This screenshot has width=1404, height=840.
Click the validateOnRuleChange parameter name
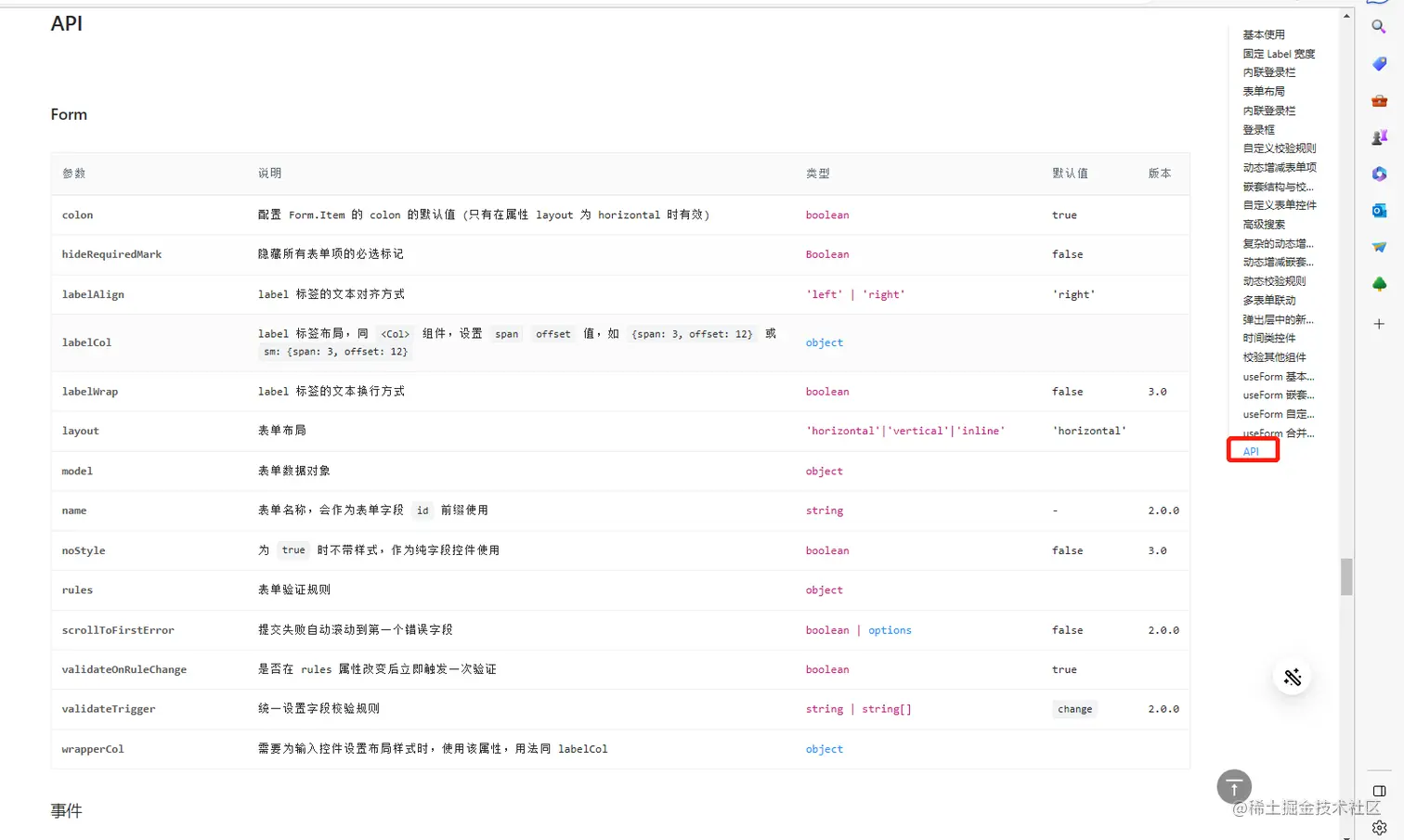(124, 669)
